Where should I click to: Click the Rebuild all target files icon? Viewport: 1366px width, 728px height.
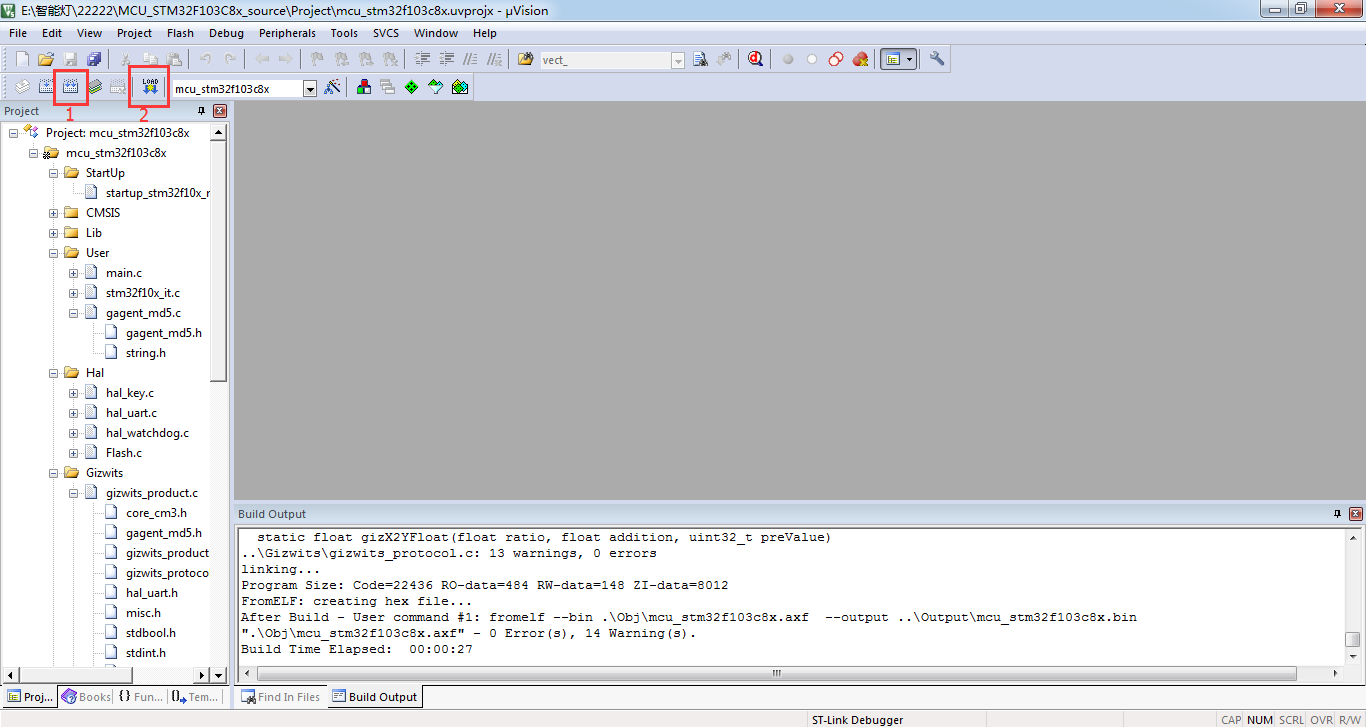[x=70, y=88]
